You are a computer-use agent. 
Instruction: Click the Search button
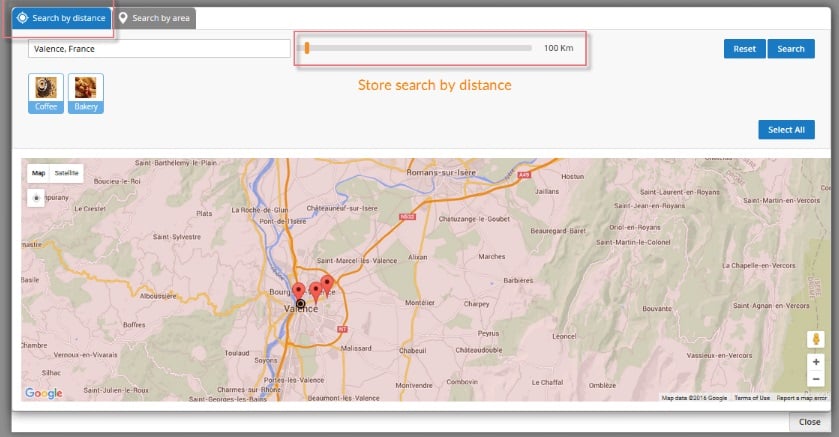click(791, 49)
